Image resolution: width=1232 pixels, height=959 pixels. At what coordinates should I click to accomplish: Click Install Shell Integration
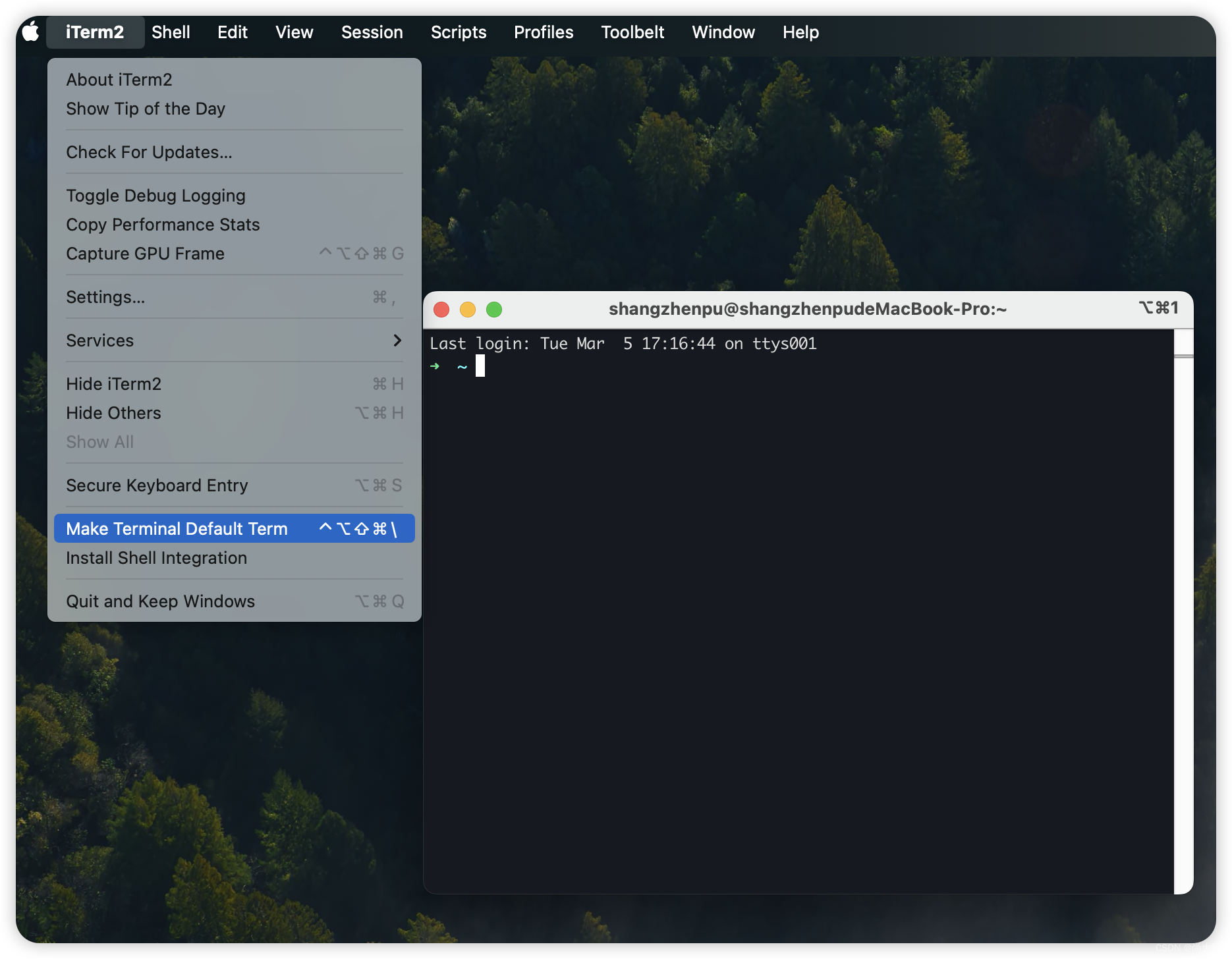(156, 558)
